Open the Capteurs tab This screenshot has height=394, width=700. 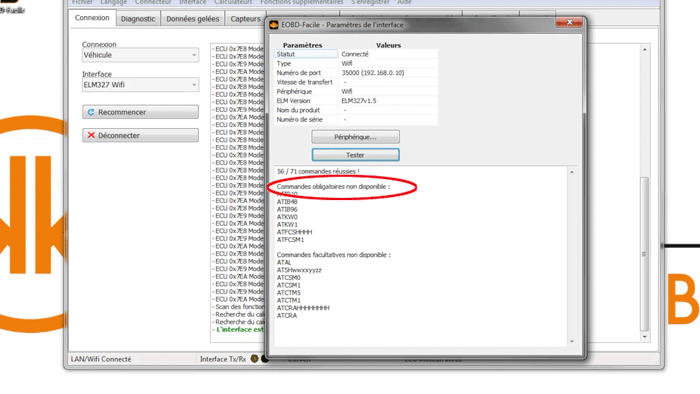[x=245, y=19]
